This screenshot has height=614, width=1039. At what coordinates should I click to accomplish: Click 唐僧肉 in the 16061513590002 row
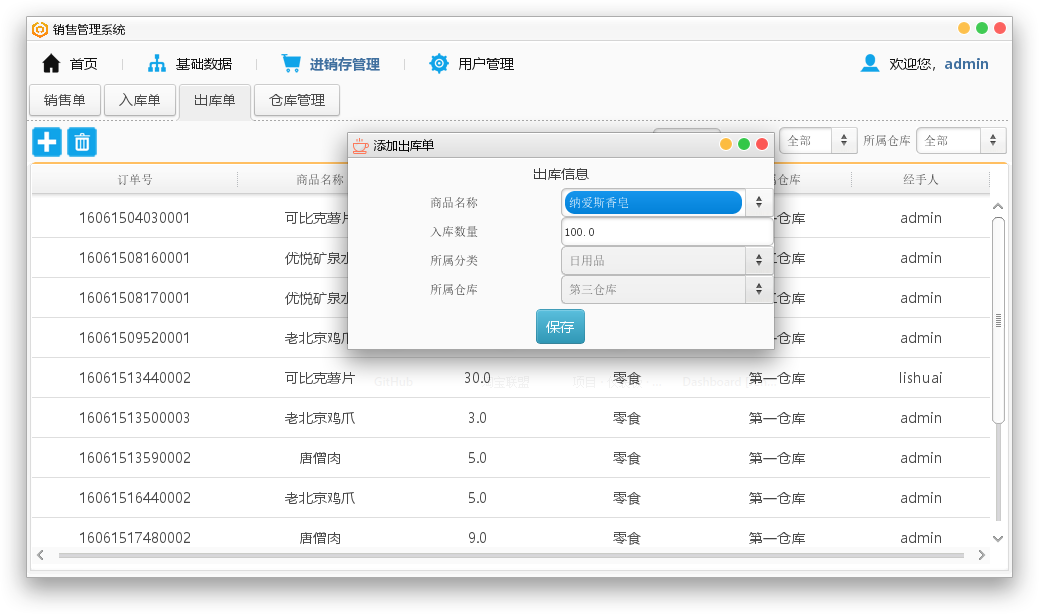[x=320, y=458]
